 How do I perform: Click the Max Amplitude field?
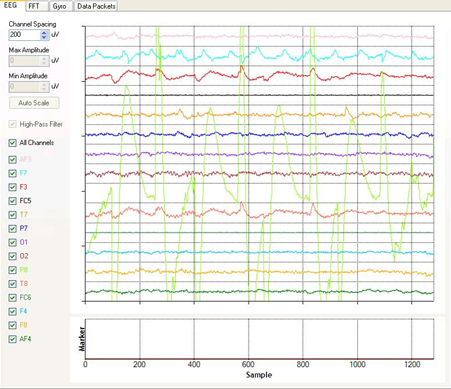[24, 61]
